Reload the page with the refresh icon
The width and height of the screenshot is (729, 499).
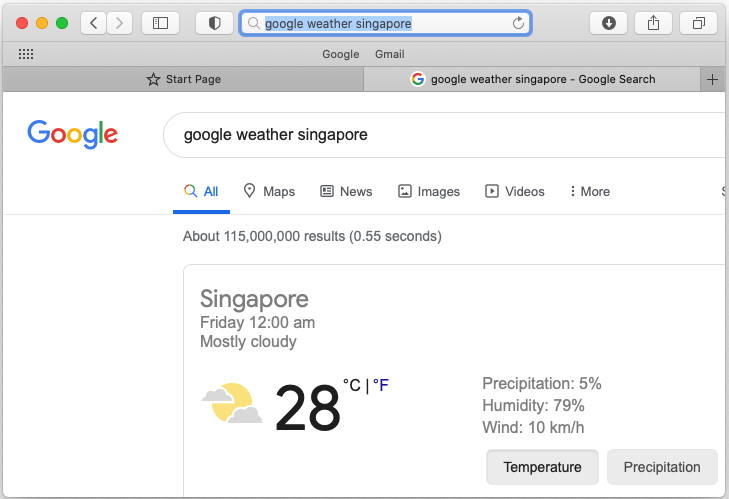[518, 23]
